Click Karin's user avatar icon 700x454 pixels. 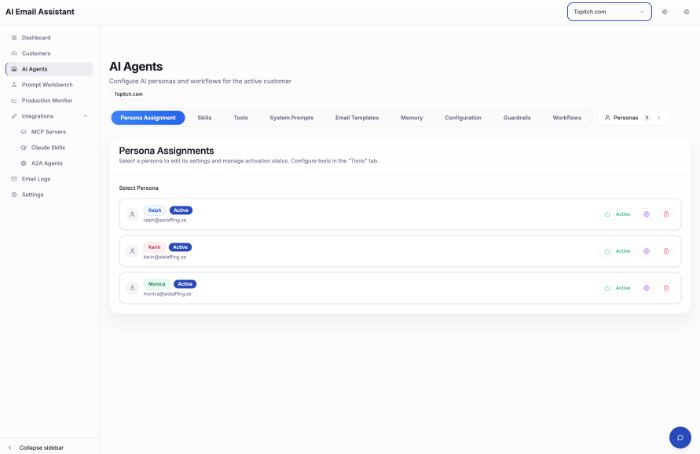pyautogui.click(x=132, y=251)
